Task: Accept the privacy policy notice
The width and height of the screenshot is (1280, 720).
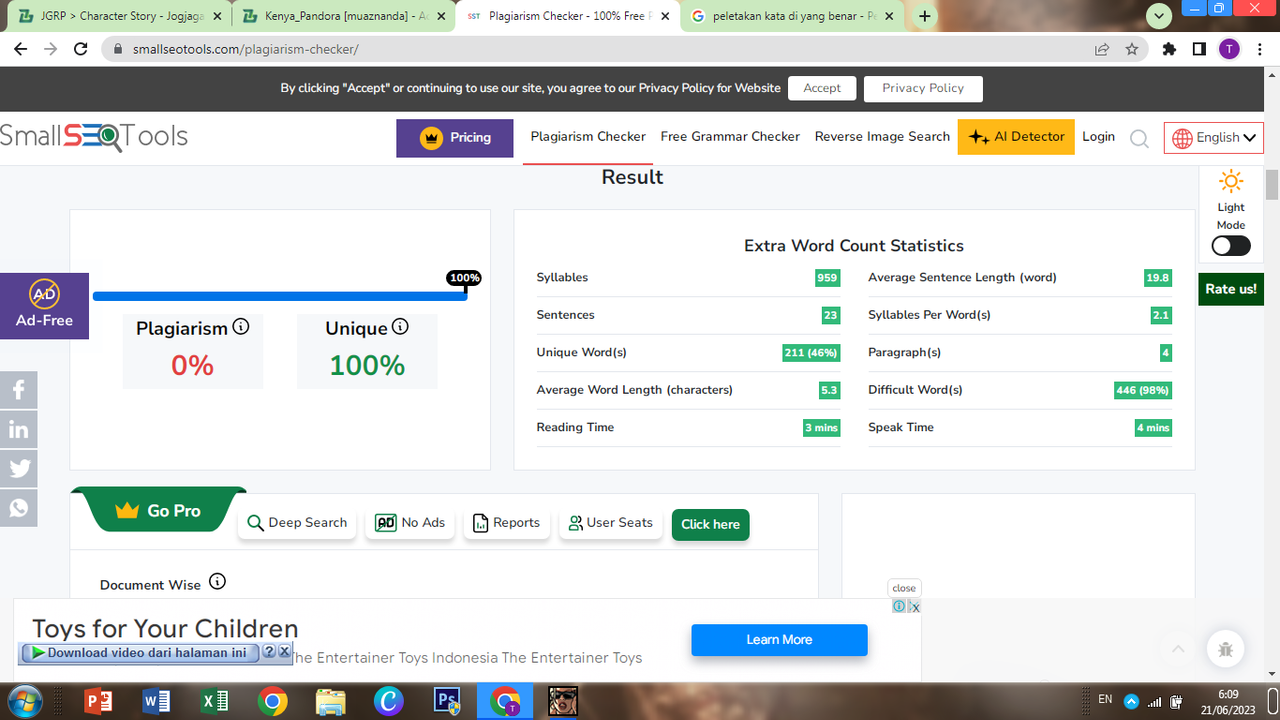Action: [822, 88]
